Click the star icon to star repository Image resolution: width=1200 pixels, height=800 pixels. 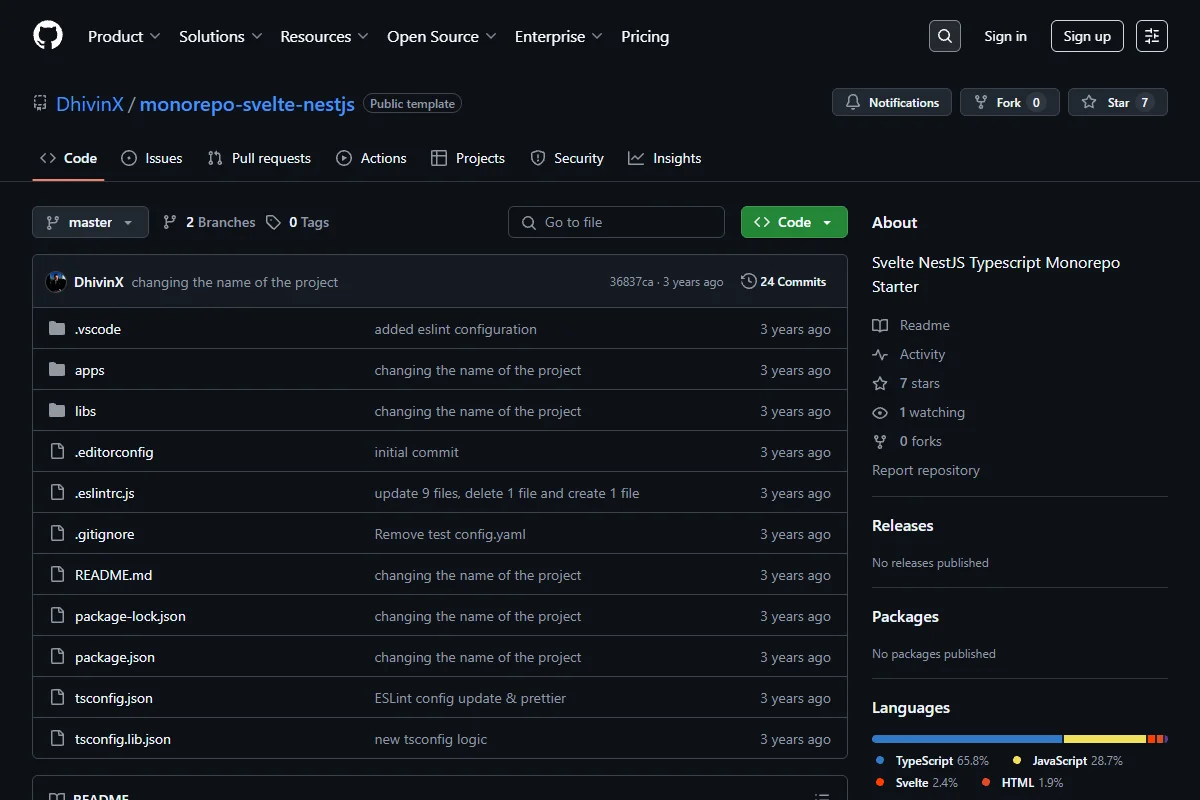(1089, 102)
